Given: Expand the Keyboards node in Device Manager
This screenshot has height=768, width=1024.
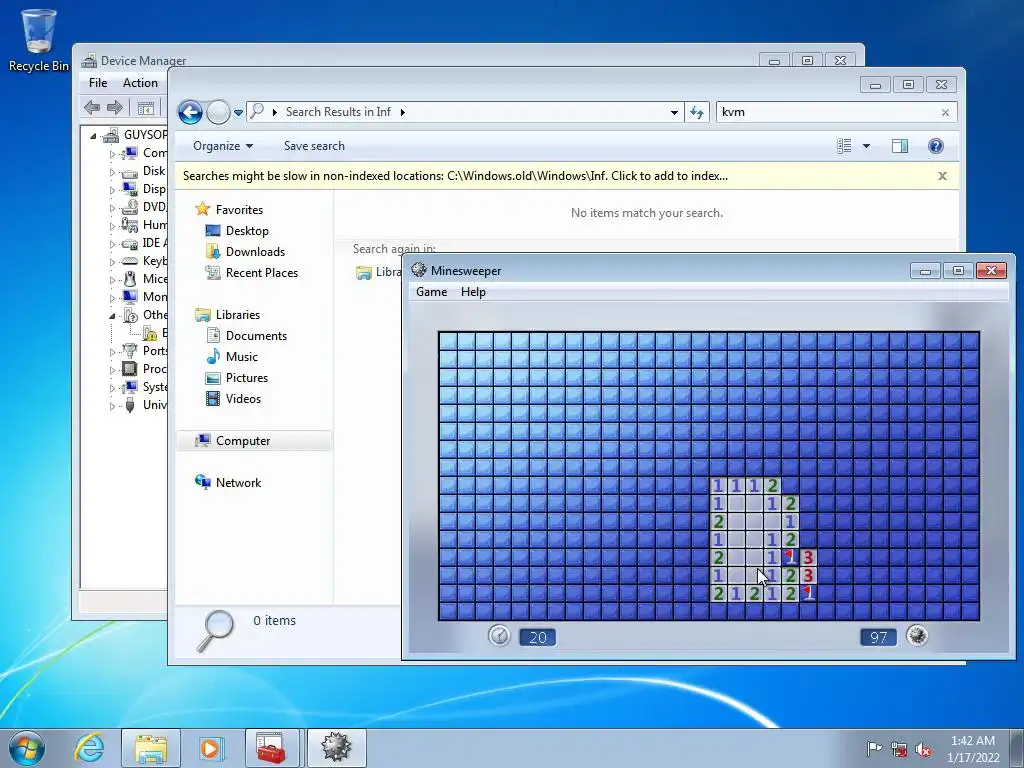Looking at the screenshot, I should click(112, 262).
